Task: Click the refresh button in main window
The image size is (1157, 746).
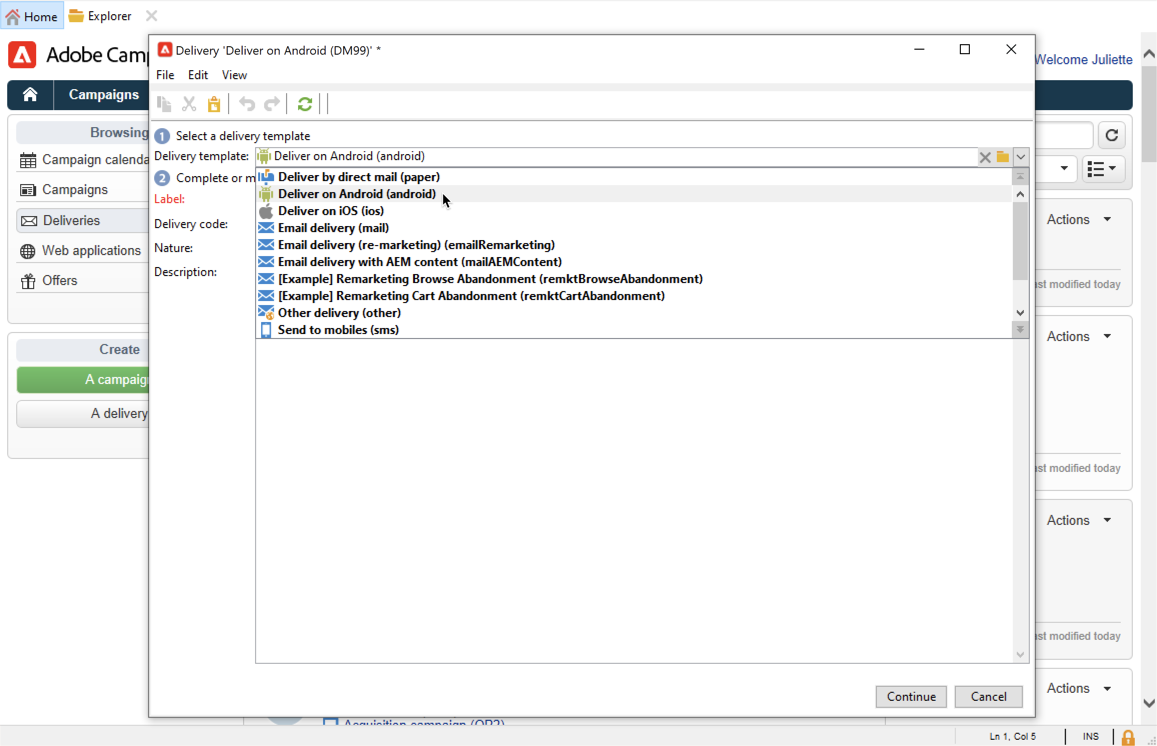Action: click(1112, 135)
